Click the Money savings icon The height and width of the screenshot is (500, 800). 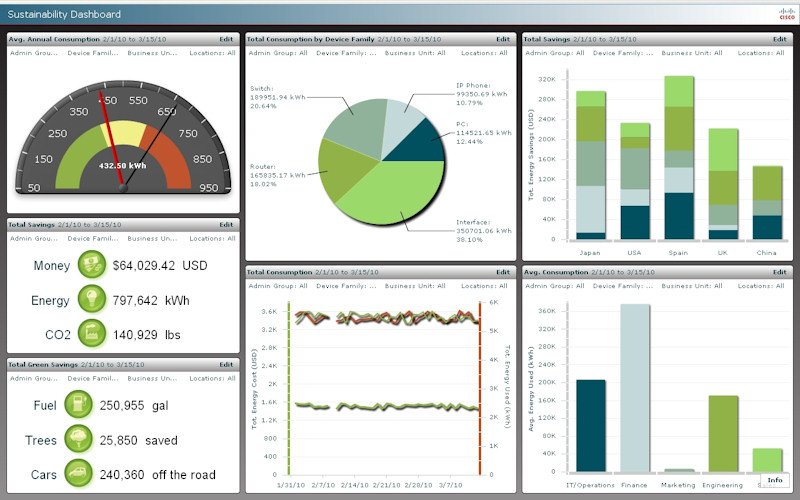[92, 265]
